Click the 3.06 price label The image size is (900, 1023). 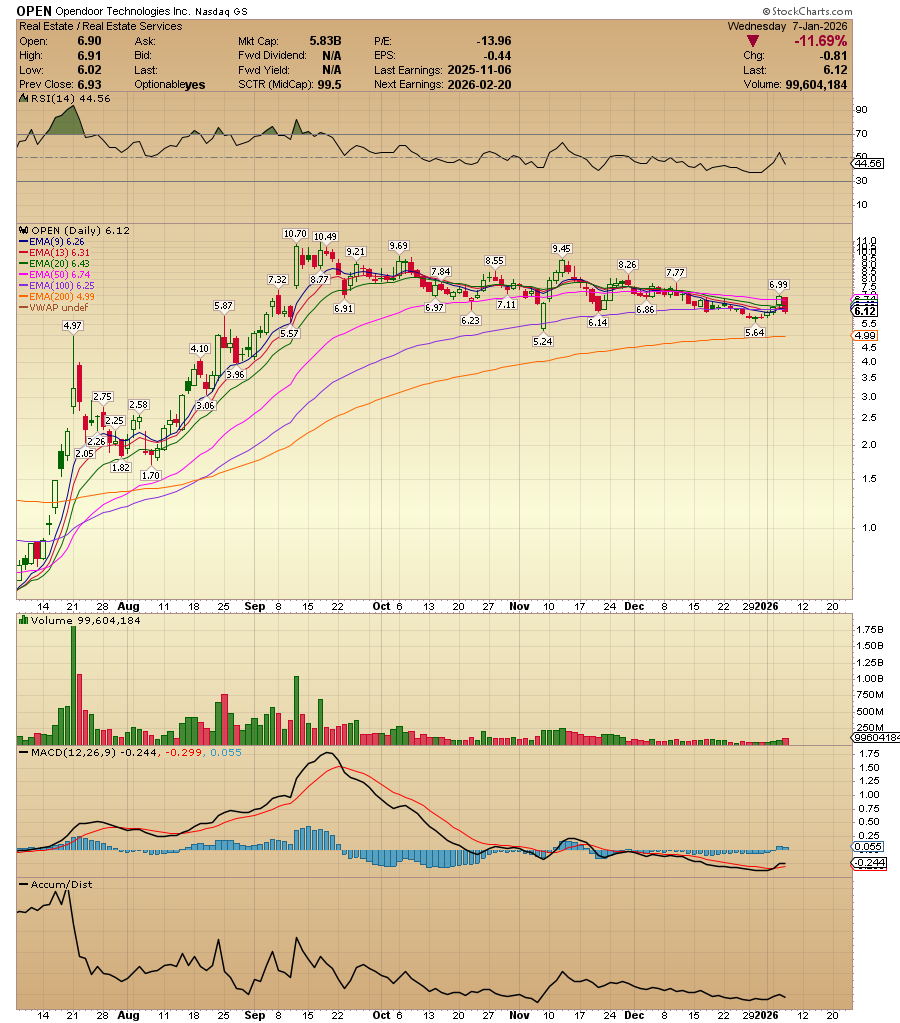click(x=206, y=405)
